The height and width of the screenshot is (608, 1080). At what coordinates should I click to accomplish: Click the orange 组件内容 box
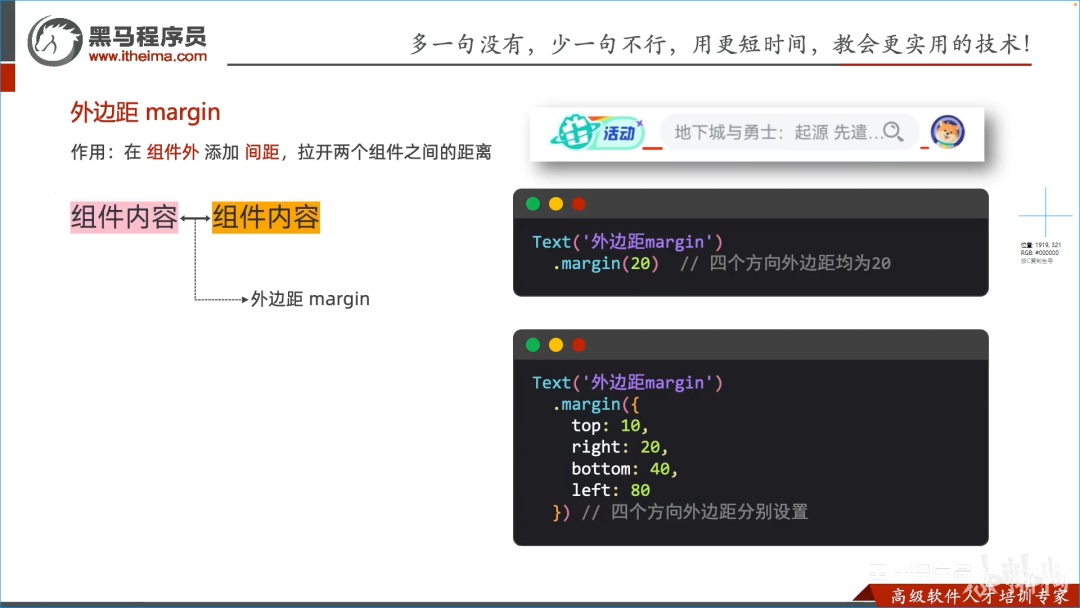pyautogui.click(x=266, y=218)
